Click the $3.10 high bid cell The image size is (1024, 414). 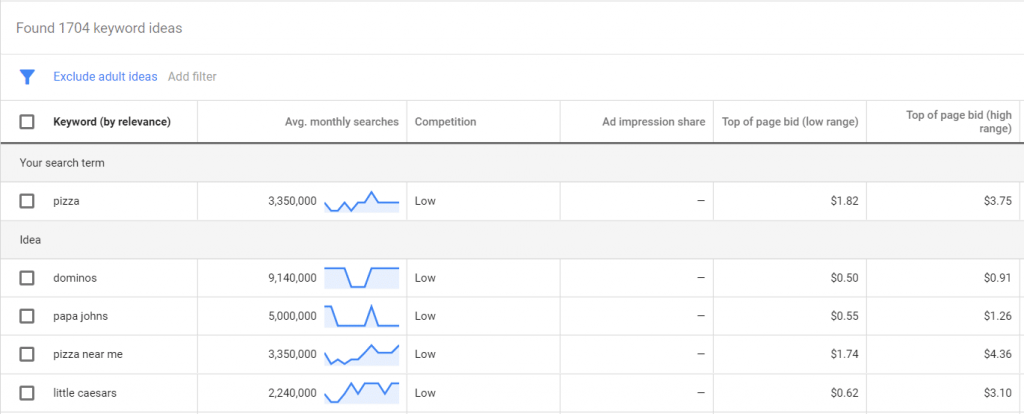pos(998,393)
